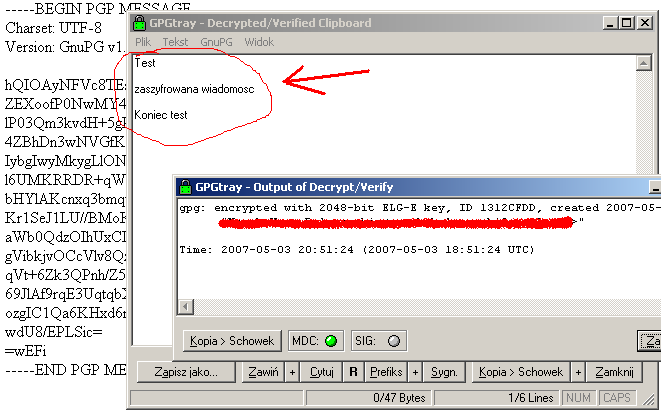Viewport: 661px width, 415px height.
Task: Click the grey SIG indicator
Action: click(x=394, y=341)
